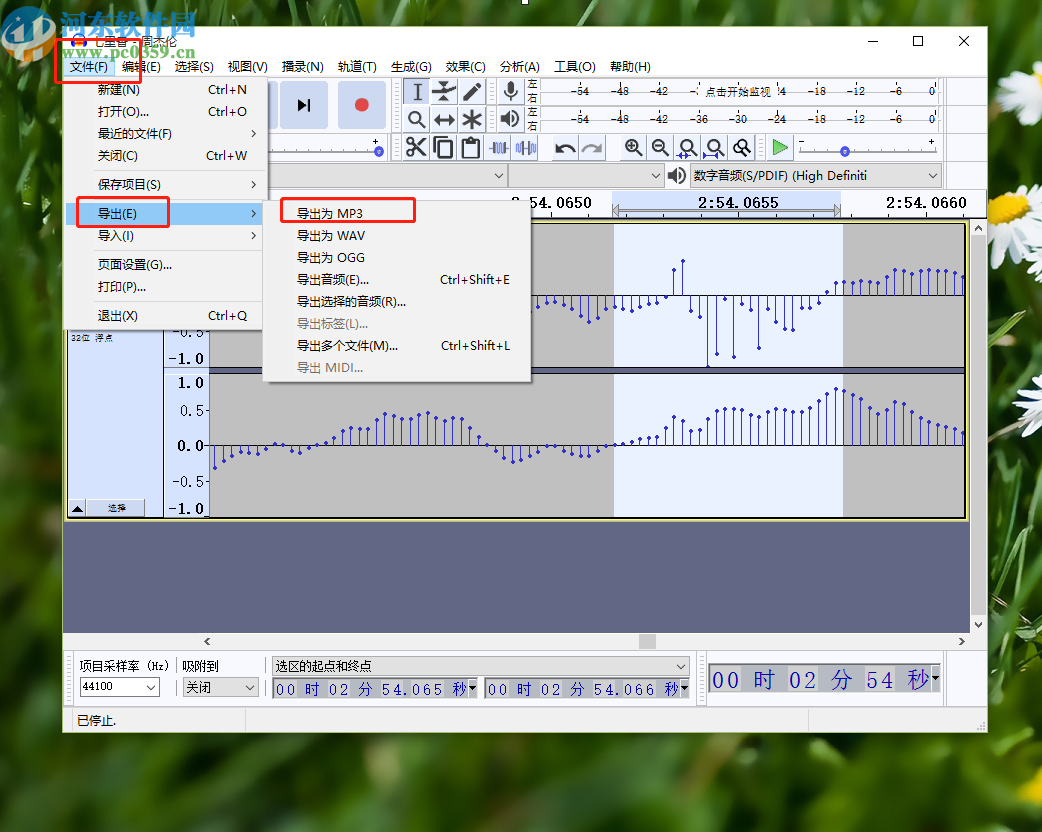Open the 项目采样率 44100 dropdown
Screen dimensions: 1042x832
pos(120,688)
